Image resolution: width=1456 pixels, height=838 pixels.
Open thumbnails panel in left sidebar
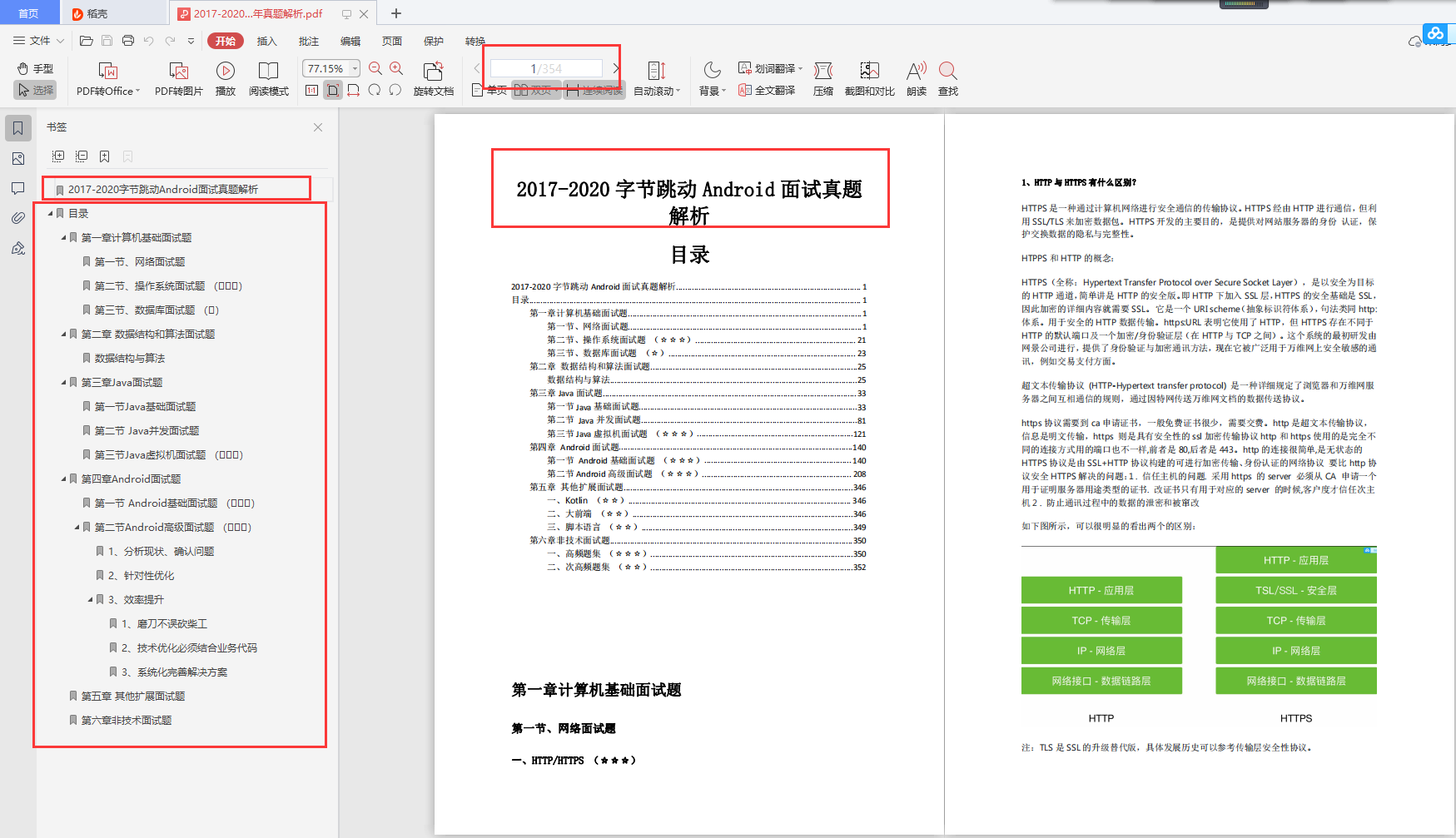(17, 158)
